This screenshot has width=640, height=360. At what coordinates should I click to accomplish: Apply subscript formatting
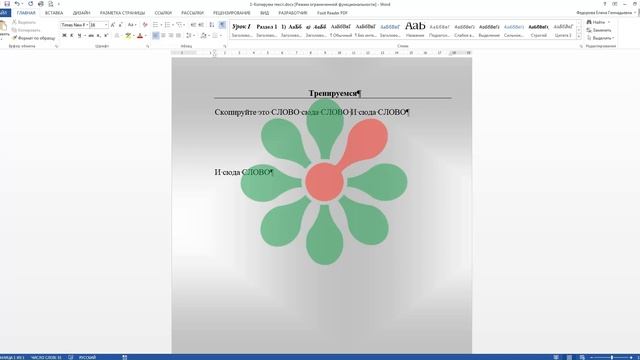tap(98, 36)
